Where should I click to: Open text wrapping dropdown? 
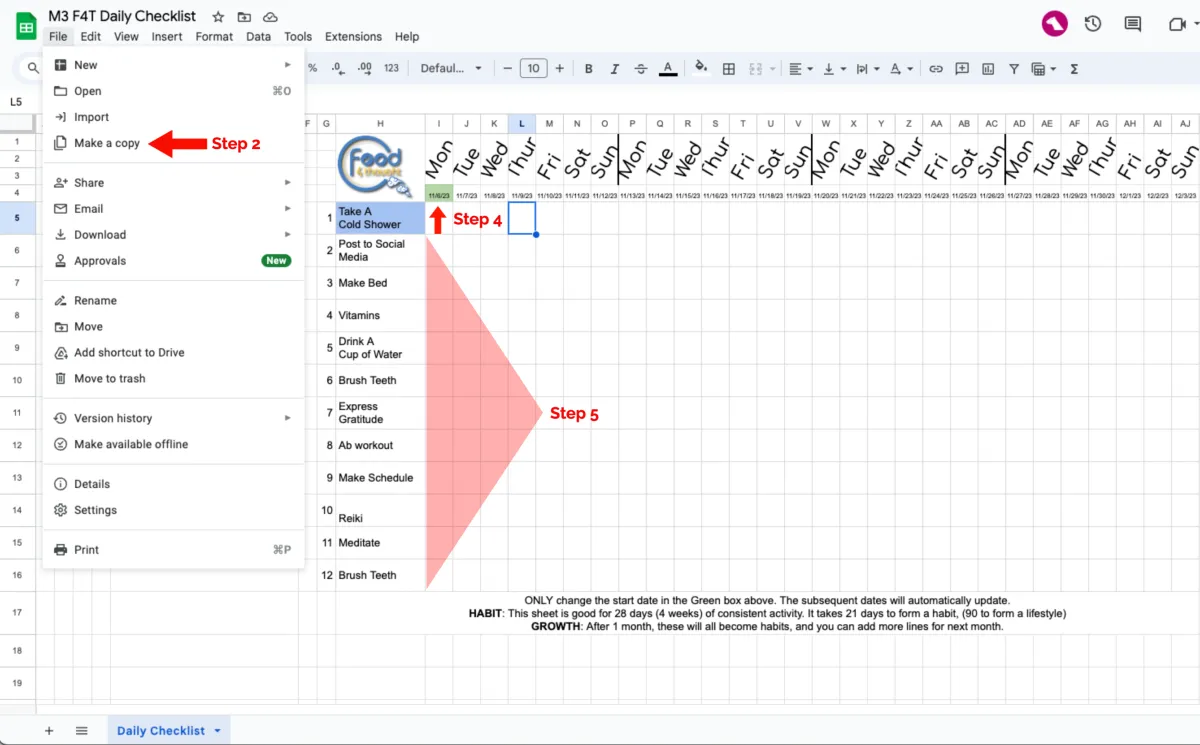click(x=866, y=68)
